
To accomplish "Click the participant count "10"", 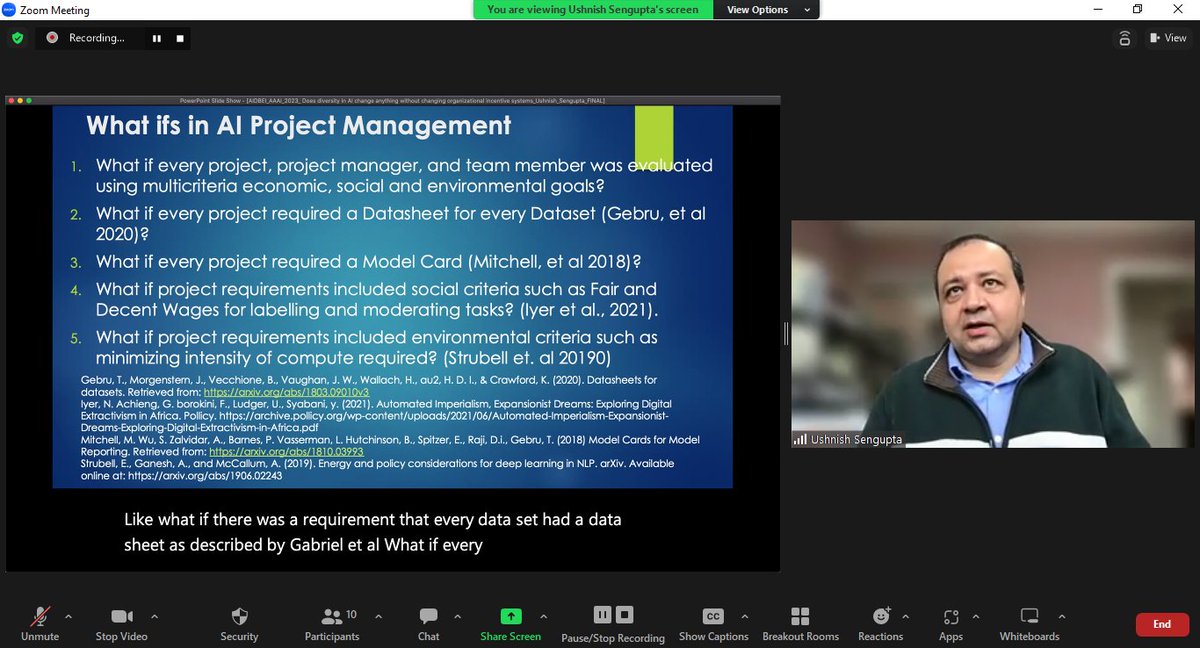I will click(x=351, y=614).
